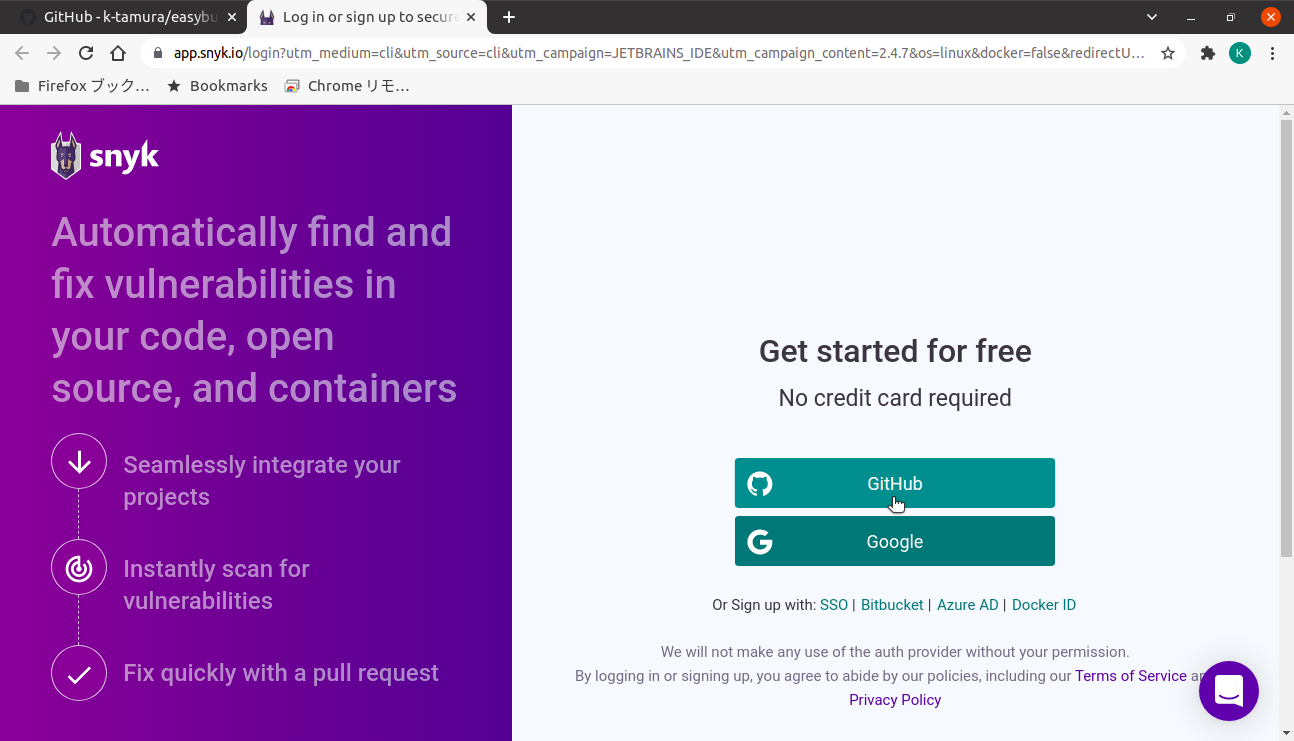Open the Terms of Service link
The image size is (1294, 741).
[x=1130, y=676]
